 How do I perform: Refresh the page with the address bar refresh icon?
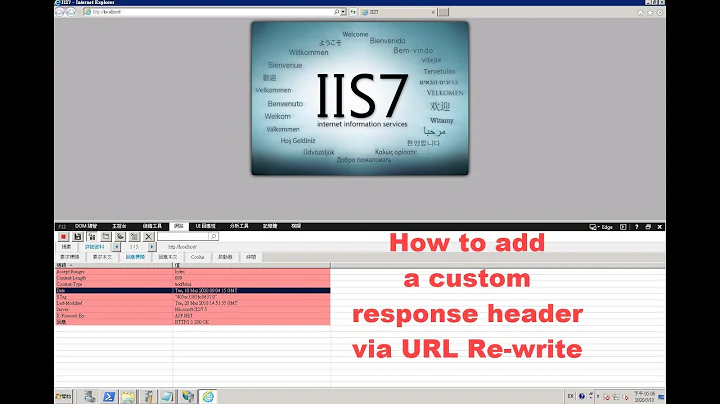point(353,12)
